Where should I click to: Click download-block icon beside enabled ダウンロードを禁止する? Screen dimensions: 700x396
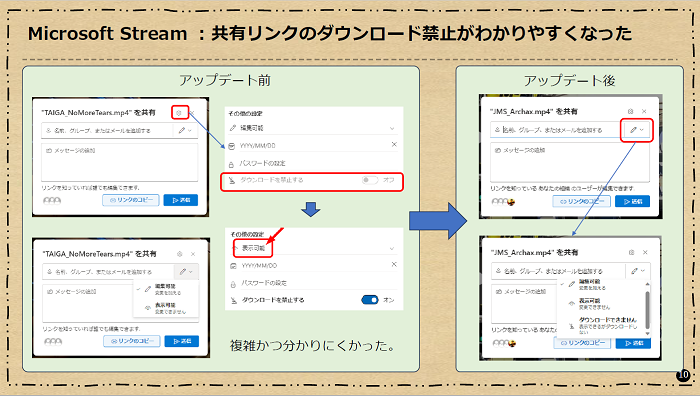pos(233,300)
